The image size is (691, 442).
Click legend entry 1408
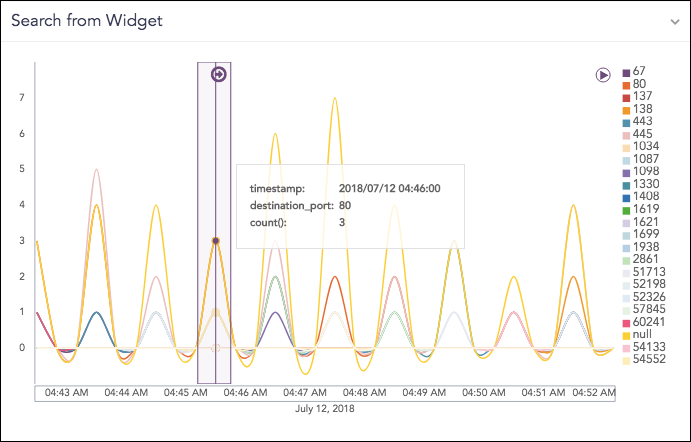(644, 197)
